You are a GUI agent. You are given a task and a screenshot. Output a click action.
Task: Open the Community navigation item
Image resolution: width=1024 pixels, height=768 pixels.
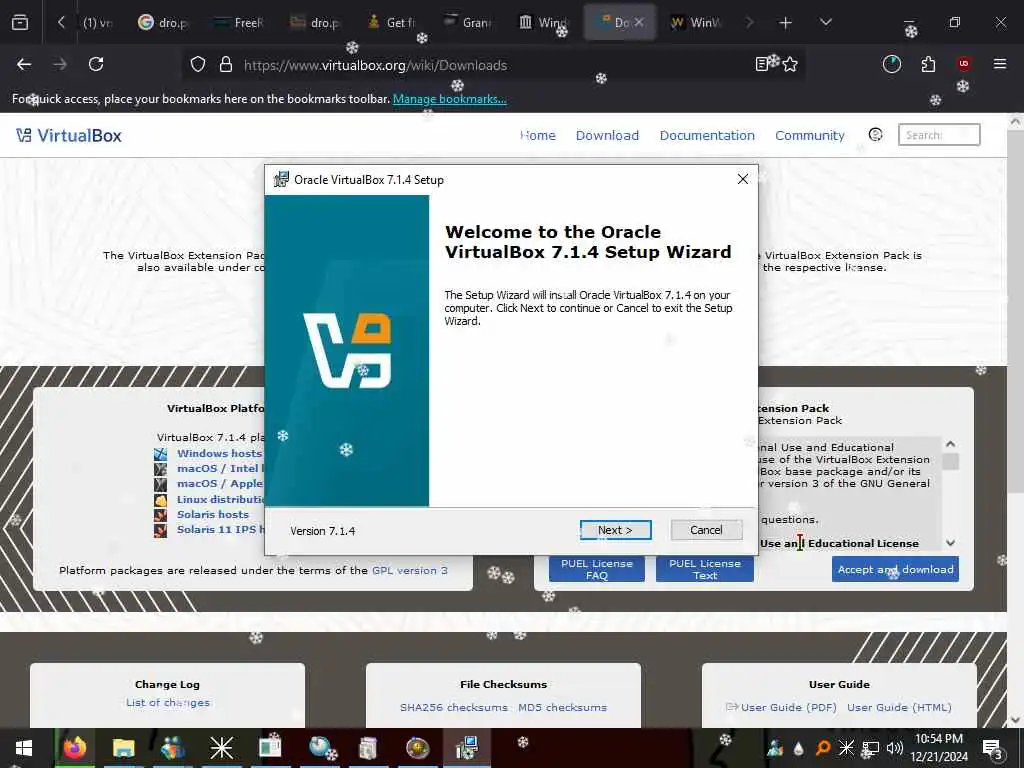coord(810,135)
